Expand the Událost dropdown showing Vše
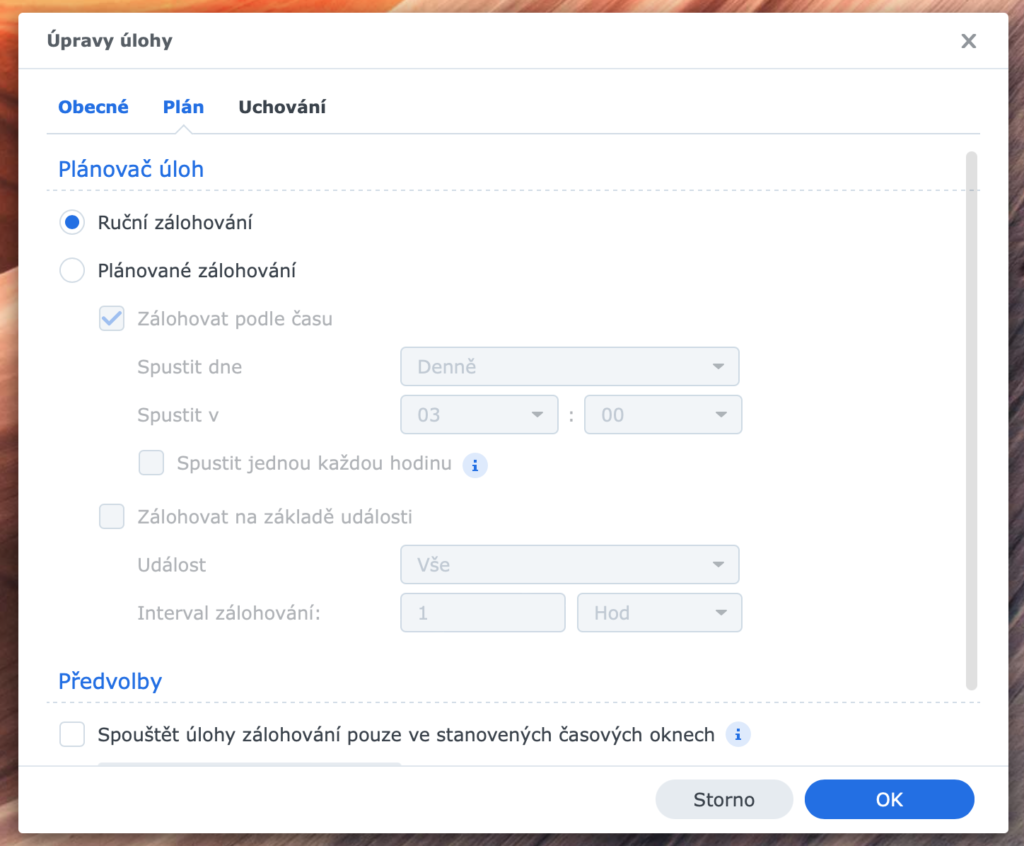The width and height of the screenshot is (1024, 846). coord(569,564)
